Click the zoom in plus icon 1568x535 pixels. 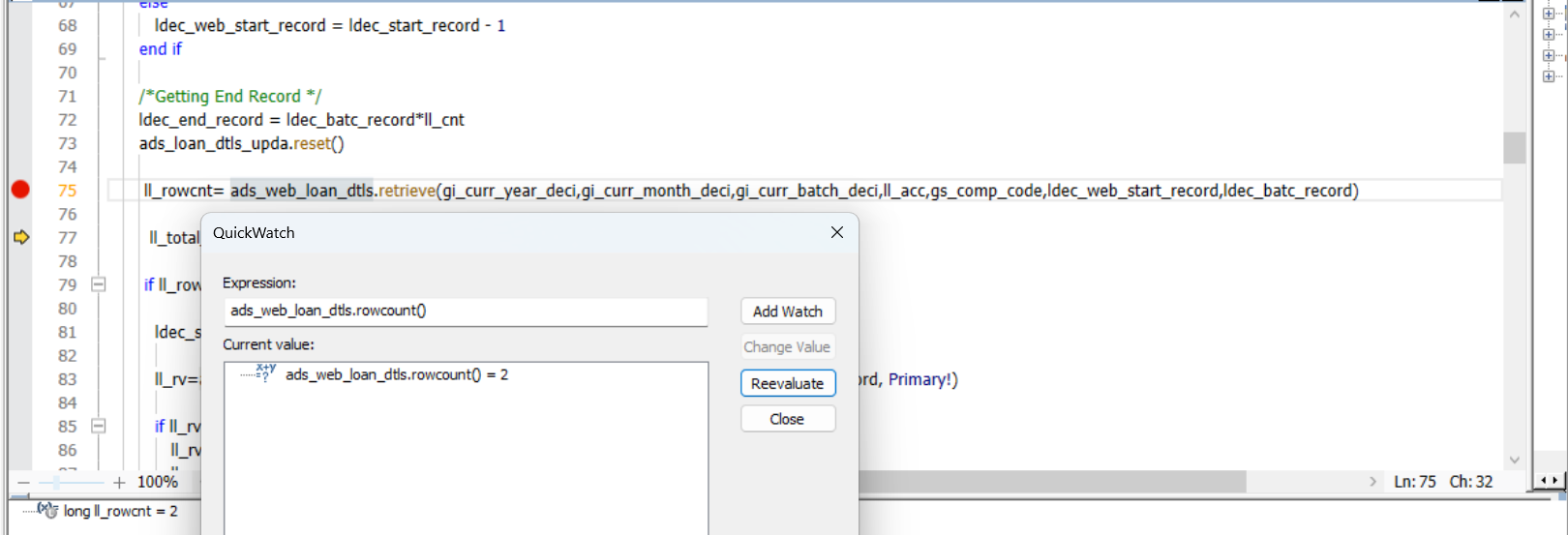[x=119, y=482]
